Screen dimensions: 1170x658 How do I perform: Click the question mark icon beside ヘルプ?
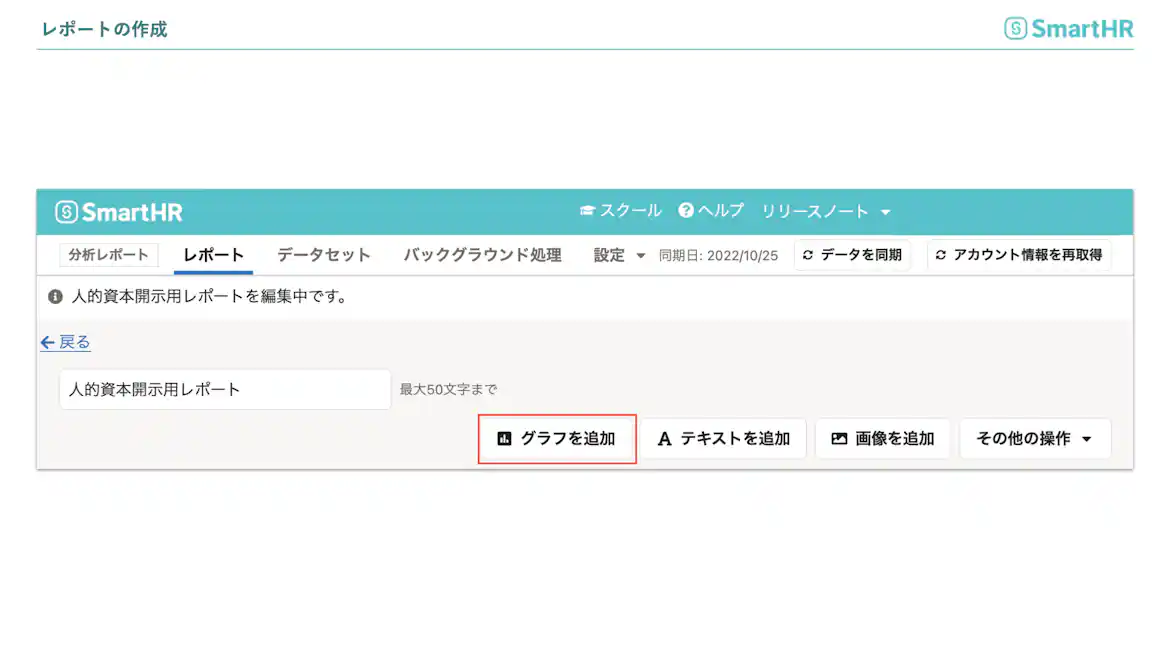point(684,211)
